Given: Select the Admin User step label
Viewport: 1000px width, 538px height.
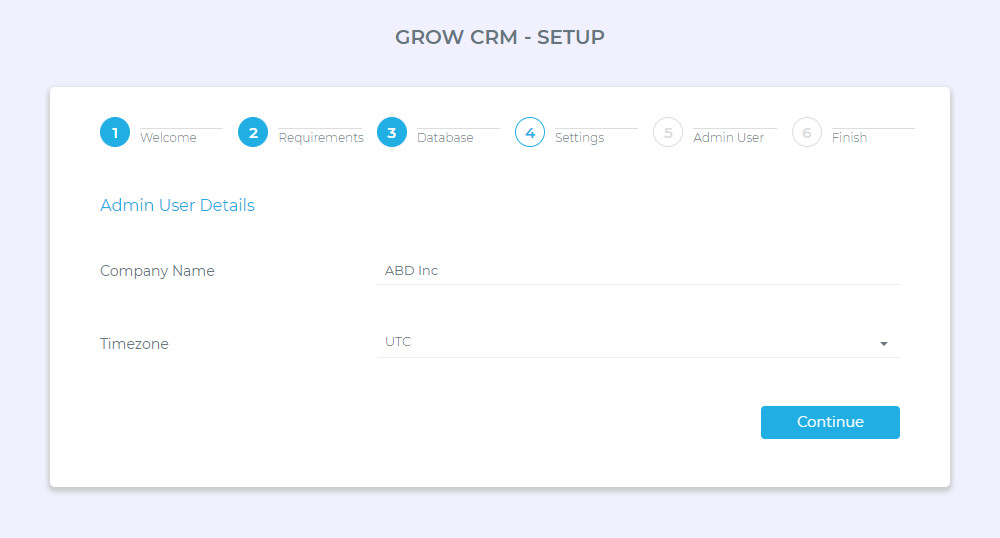Looking at the screenshot, I should coord(728,138).
